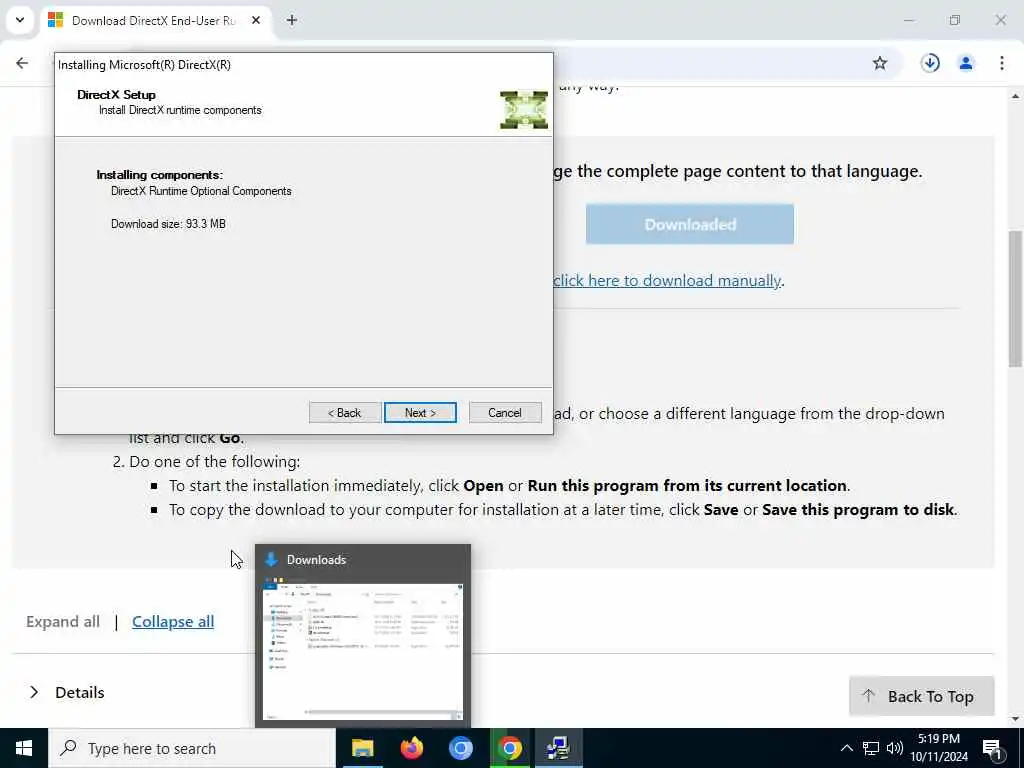Viewport: 1024px width, 768px height.
Task: Click the DirectX logo in setup dialog
Action: 524,110
